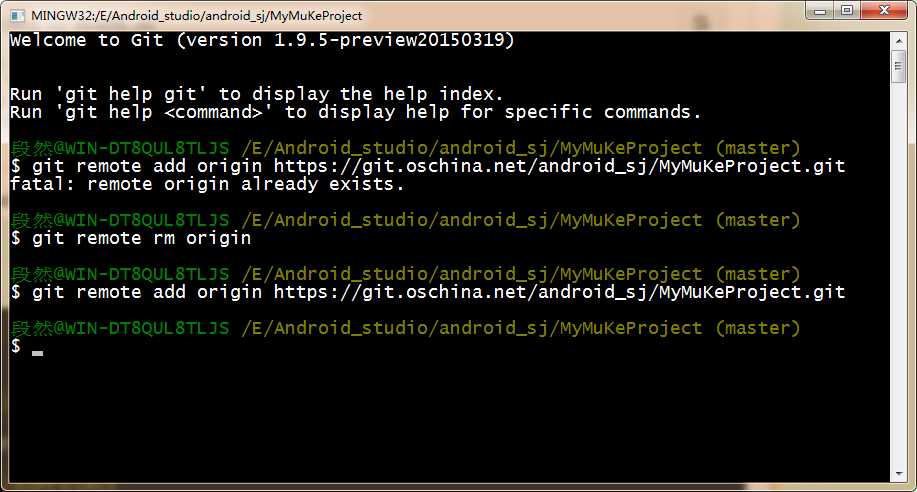Click the 'git remote rm origin' command line
Image resolution: width=917 pixels, height=492 pixels.
pyautogui.click(x=141, y=238)
